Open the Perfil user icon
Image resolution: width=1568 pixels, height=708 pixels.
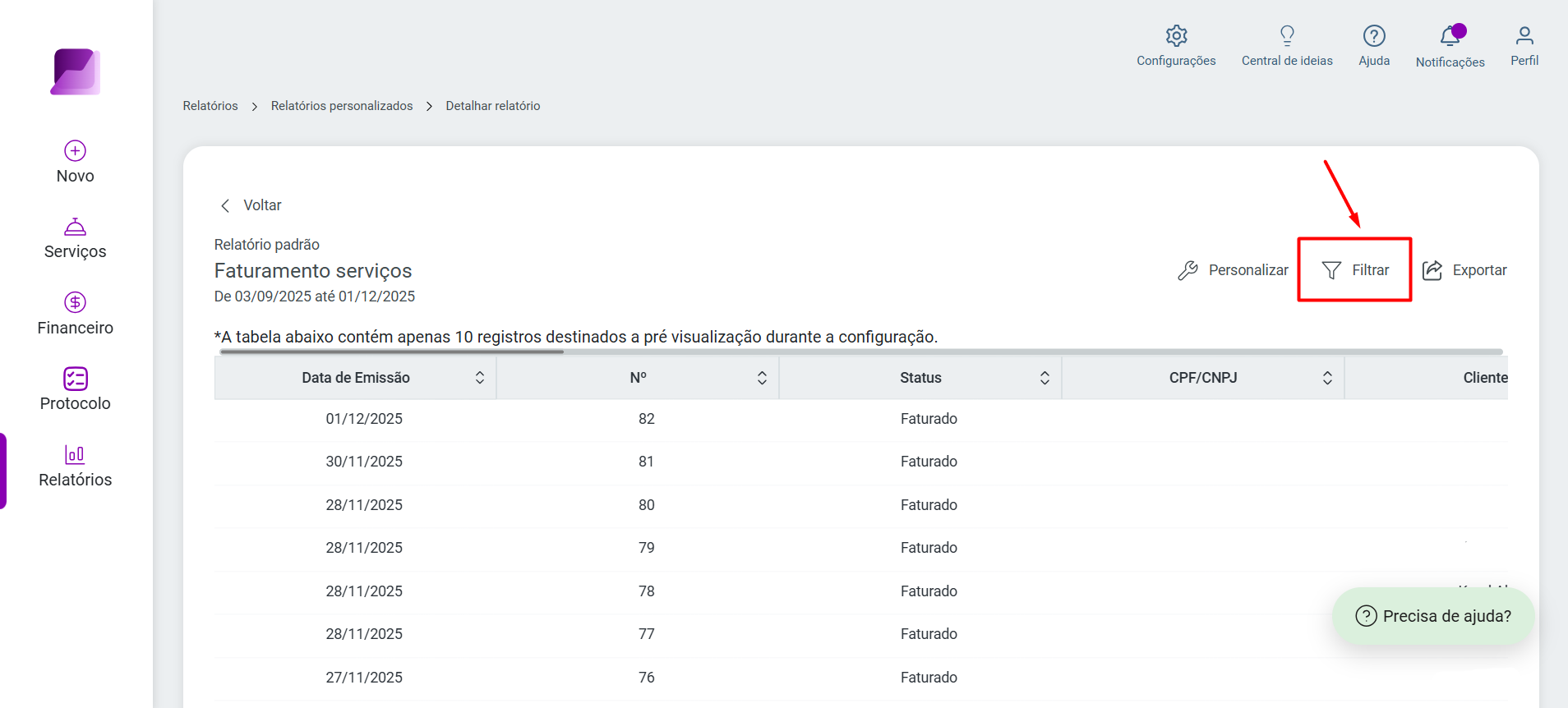point(1524,35)
